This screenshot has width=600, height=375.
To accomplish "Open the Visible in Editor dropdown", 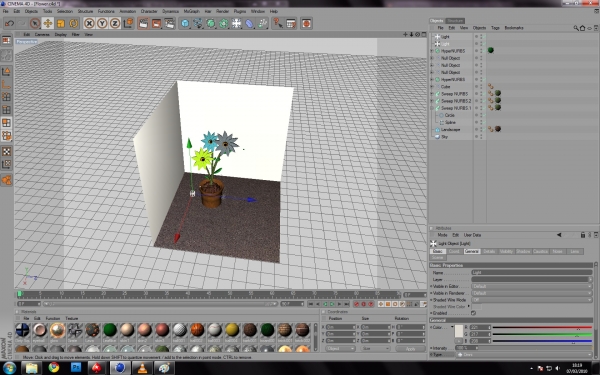I will (x=532, y=286).
